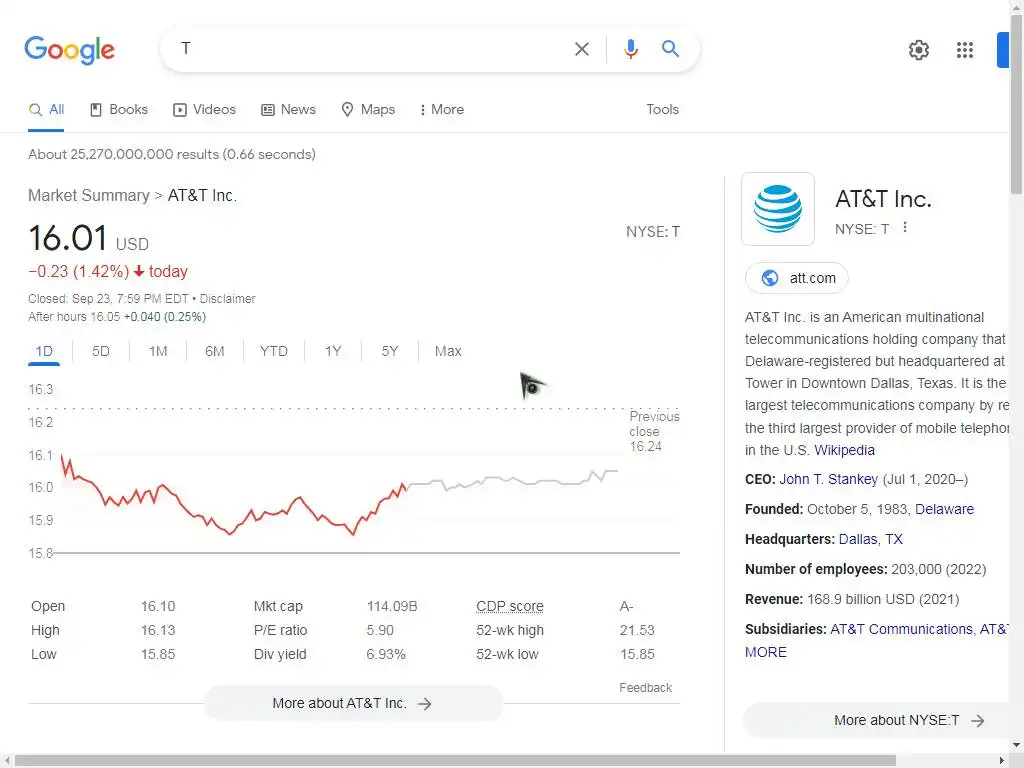Image resolution: width=1024 pixels, height=768 pixels.
Task: Clear the search box text
Action: point(582,49)
